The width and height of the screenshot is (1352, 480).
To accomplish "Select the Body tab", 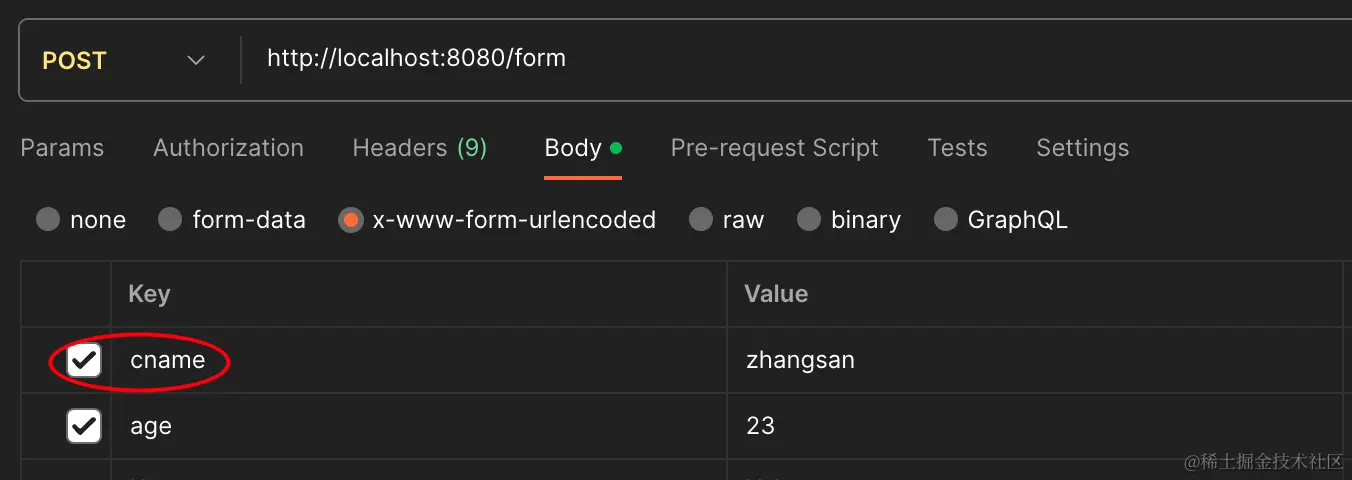I will [x=573, y=148].
